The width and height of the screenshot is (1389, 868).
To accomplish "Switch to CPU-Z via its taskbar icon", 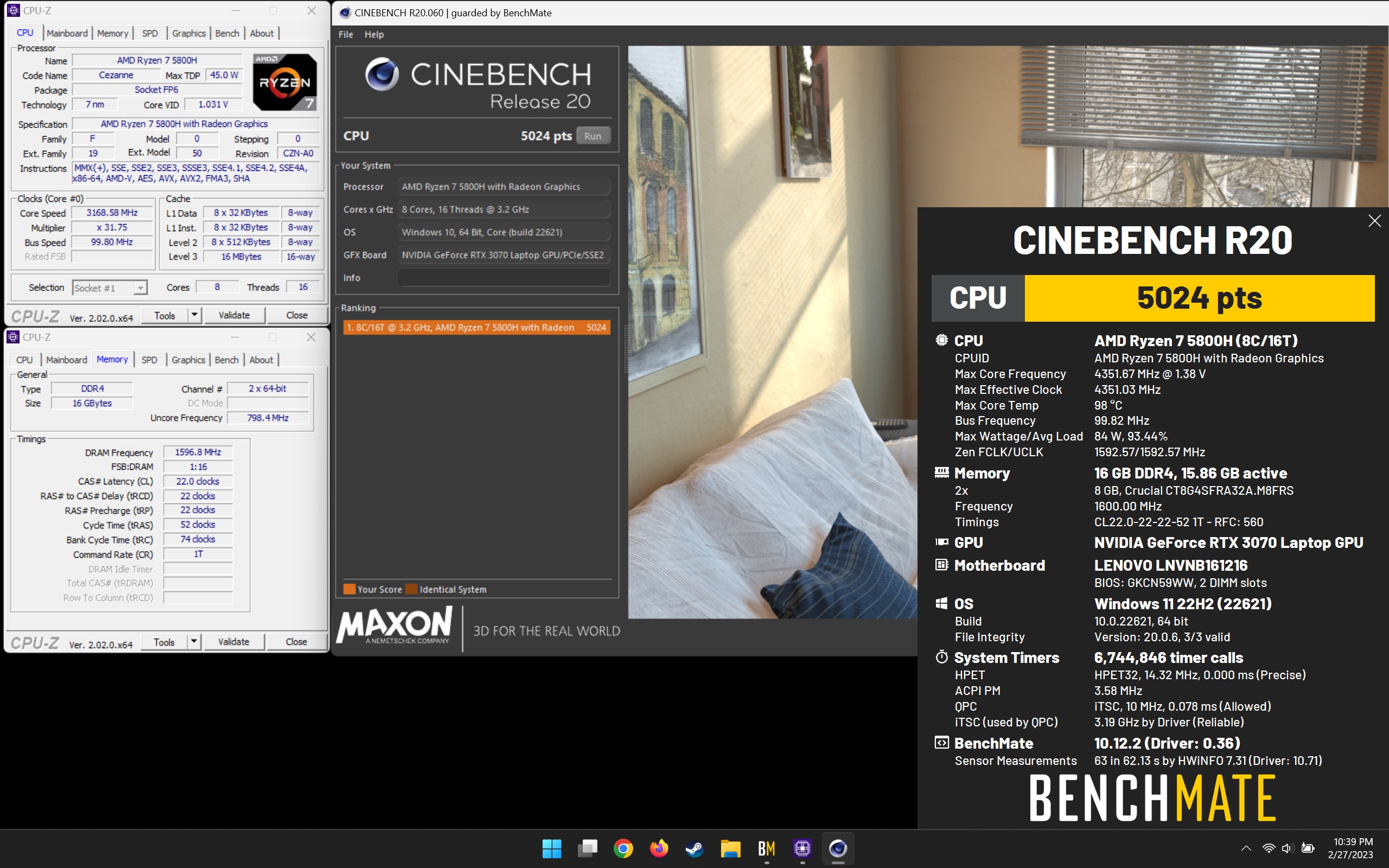I will pos(802,848).
